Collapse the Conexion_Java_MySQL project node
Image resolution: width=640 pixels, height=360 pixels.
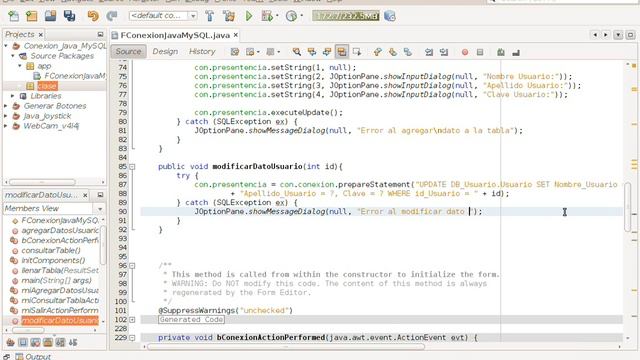click(6, 46)
